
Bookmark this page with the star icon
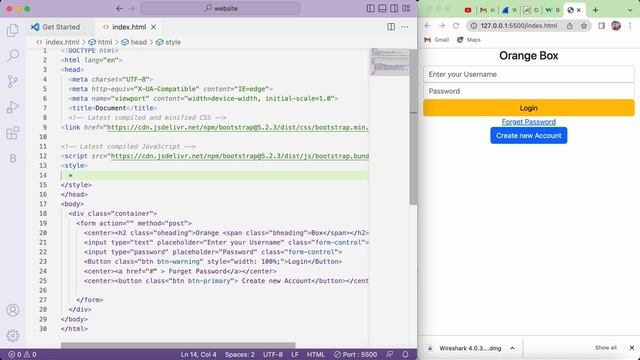point(584,26)
